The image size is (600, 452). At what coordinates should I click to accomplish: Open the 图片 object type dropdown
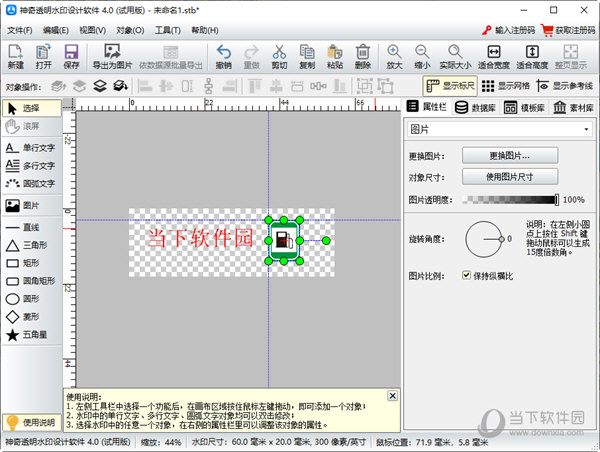pos(500,129)
